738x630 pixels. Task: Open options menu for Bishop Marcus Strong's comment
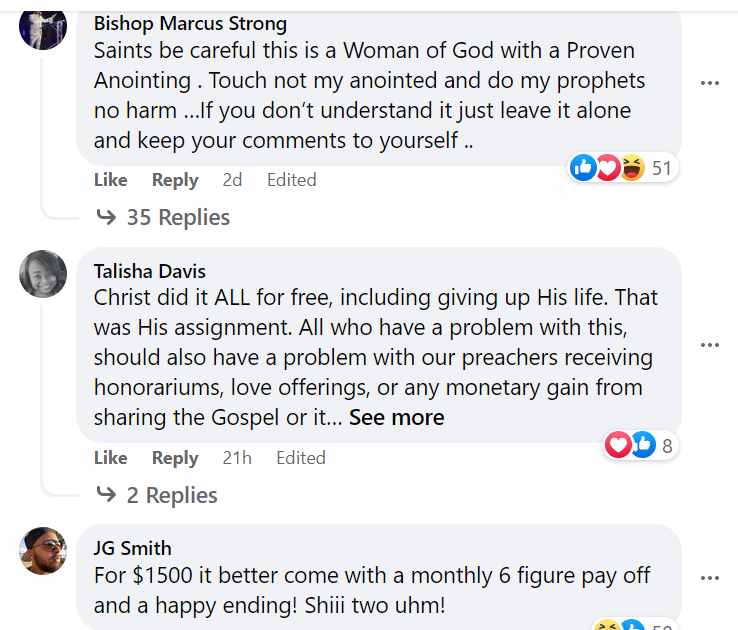point(710,83)
